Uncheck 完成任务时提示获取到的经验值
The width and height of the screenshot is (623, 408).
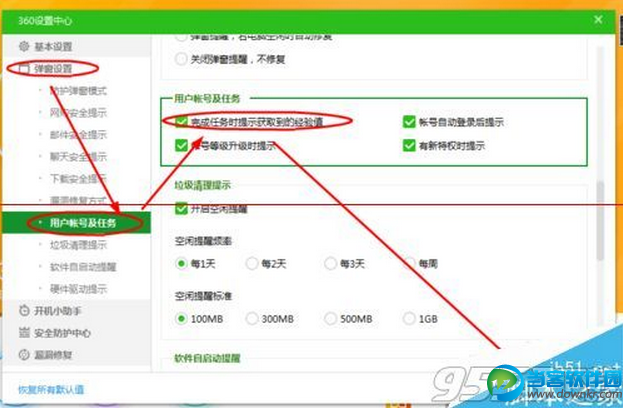182,122
